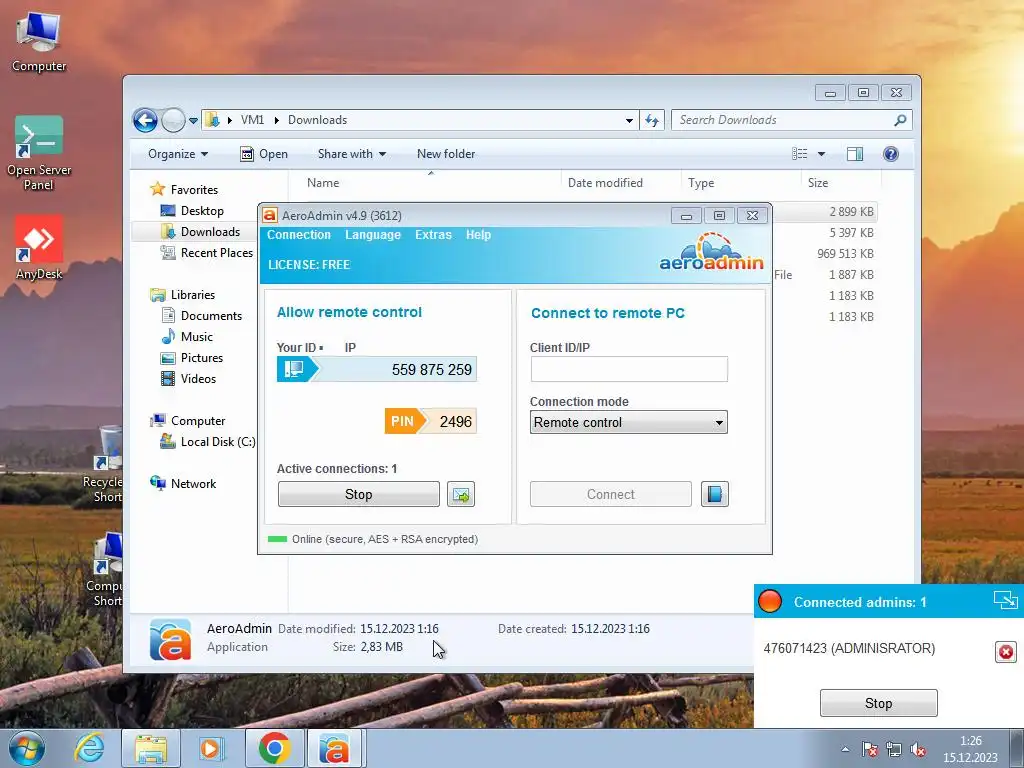Open the contact book icon next to Connect

point(714,494)
